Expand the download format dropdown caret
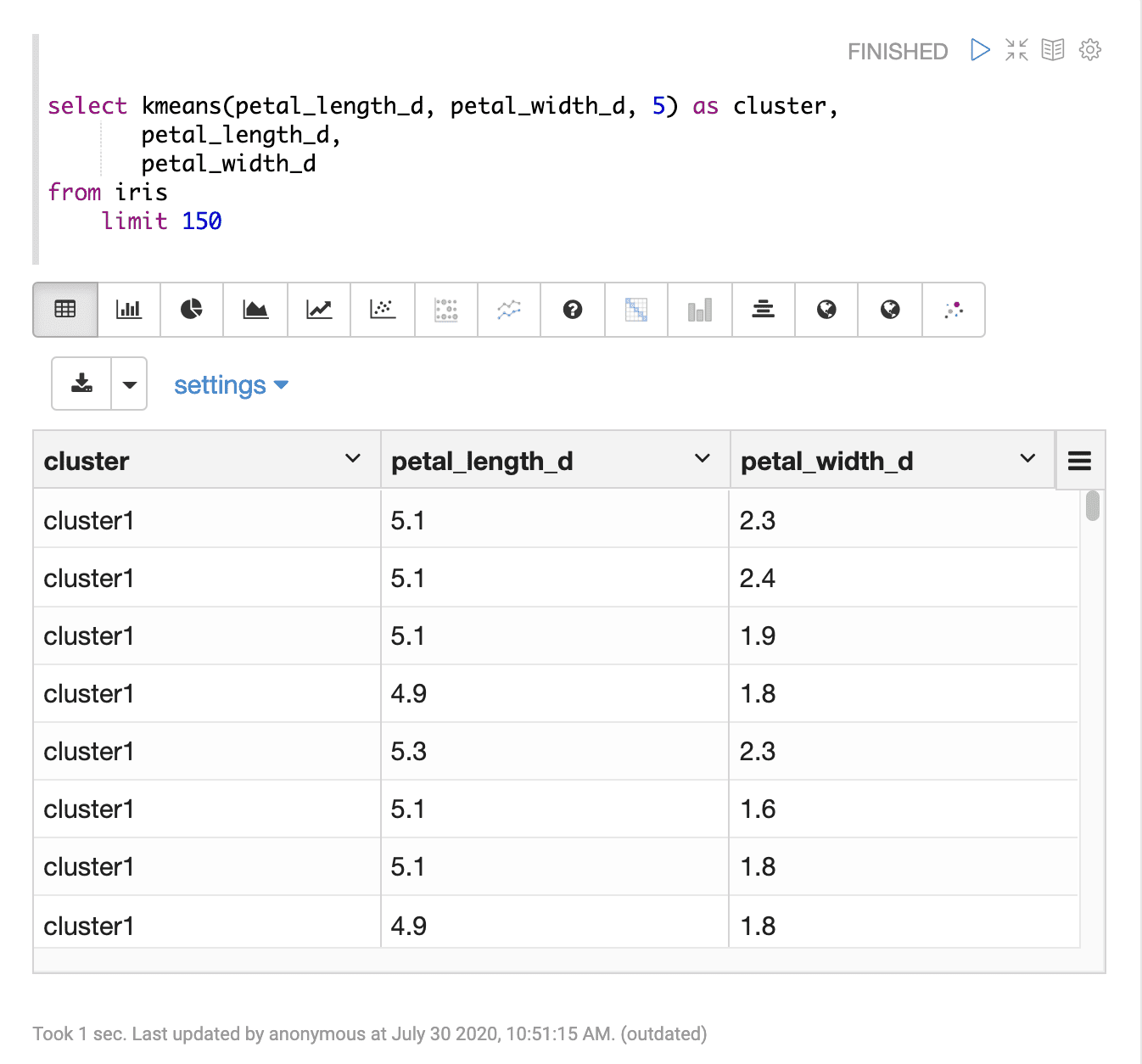Image resolution: width=1142 pixels, height=1064 pixels. [129, 384]
